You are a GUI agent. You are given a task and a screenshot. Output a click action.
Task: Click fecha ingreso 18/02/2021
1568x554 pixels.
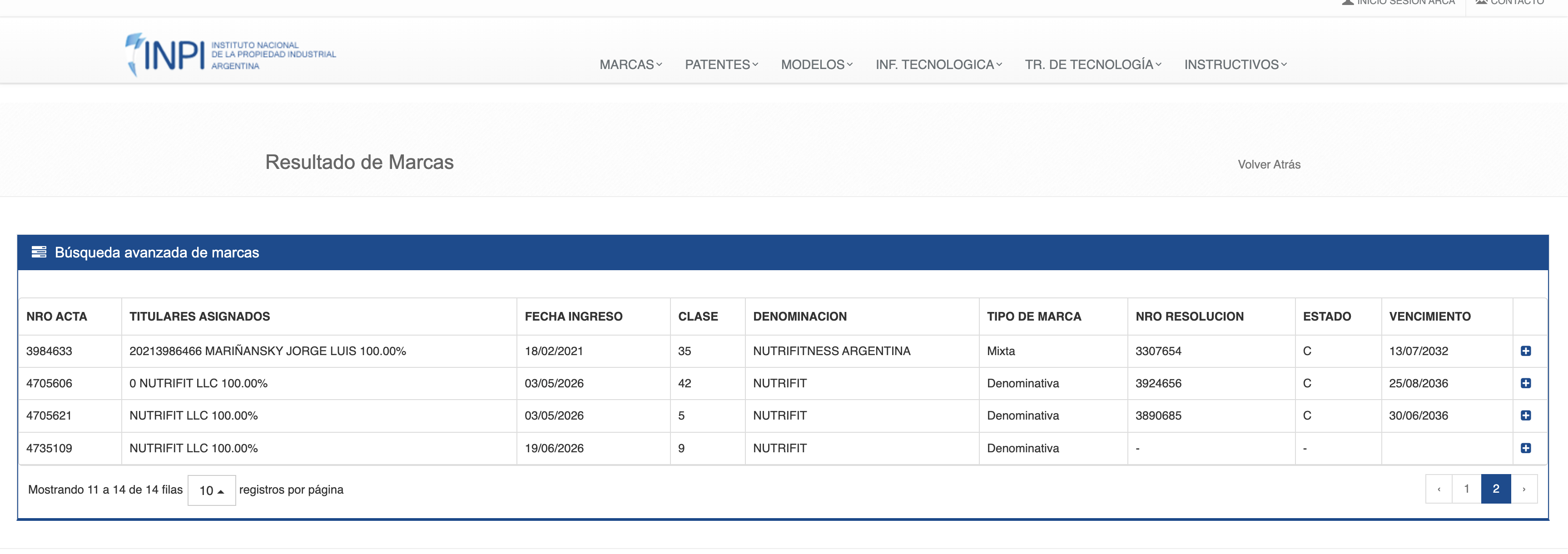point(554,351)
